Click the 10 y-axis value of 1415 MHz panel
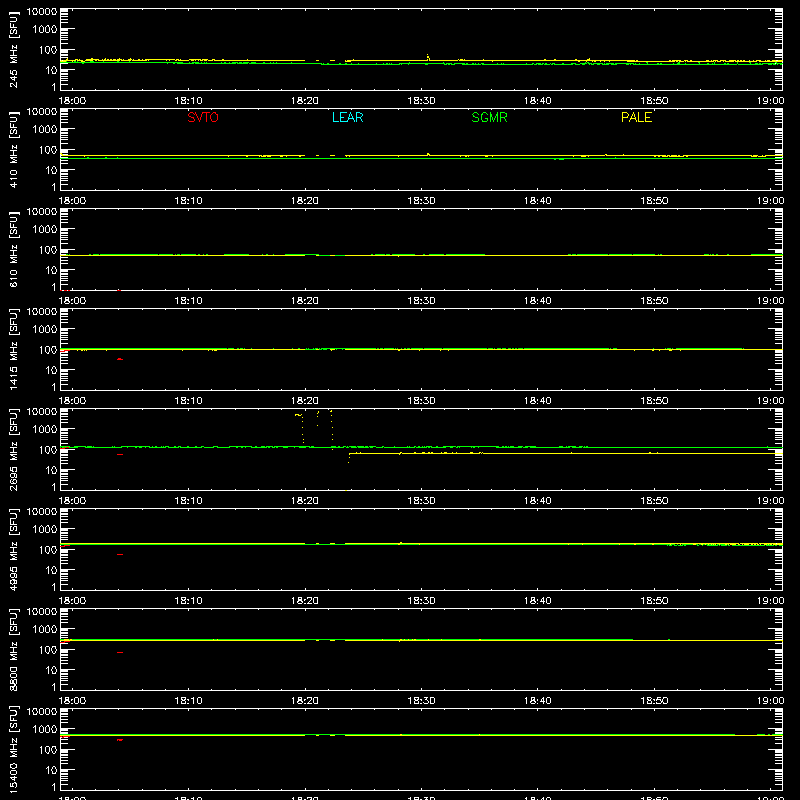The width and height of the screenshot is (800, 800). [52, 370]
